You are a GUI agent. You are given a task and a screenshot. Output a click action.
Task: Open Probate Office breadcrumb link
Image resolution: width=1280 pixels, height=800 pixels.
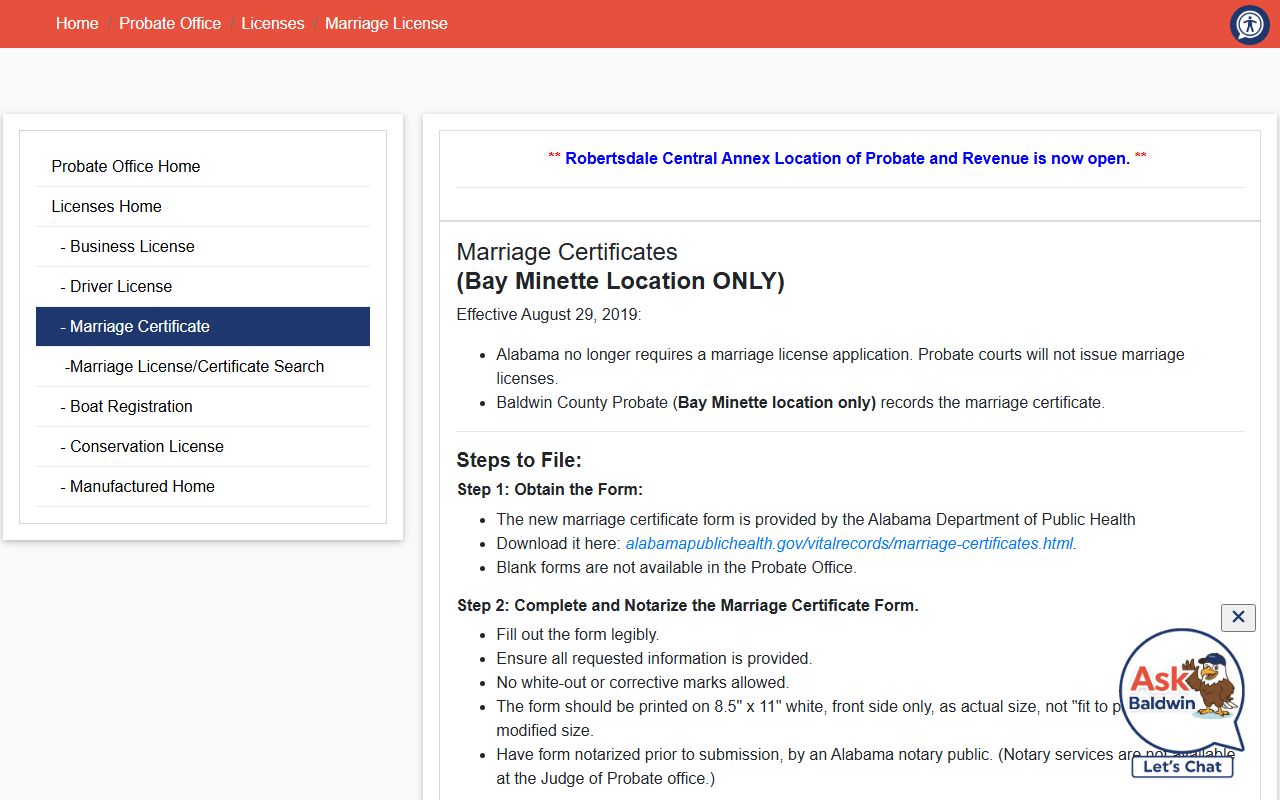pos(170,23)
